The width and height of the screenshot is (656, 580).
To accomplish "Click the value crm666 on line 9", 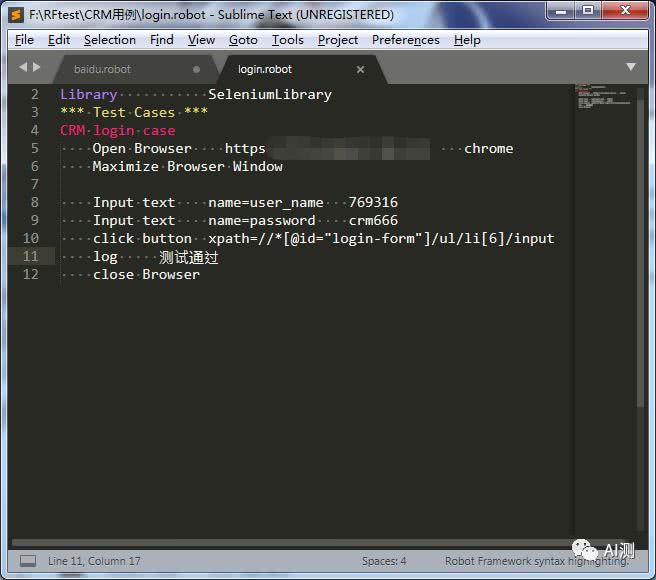I will click(373, 221).
